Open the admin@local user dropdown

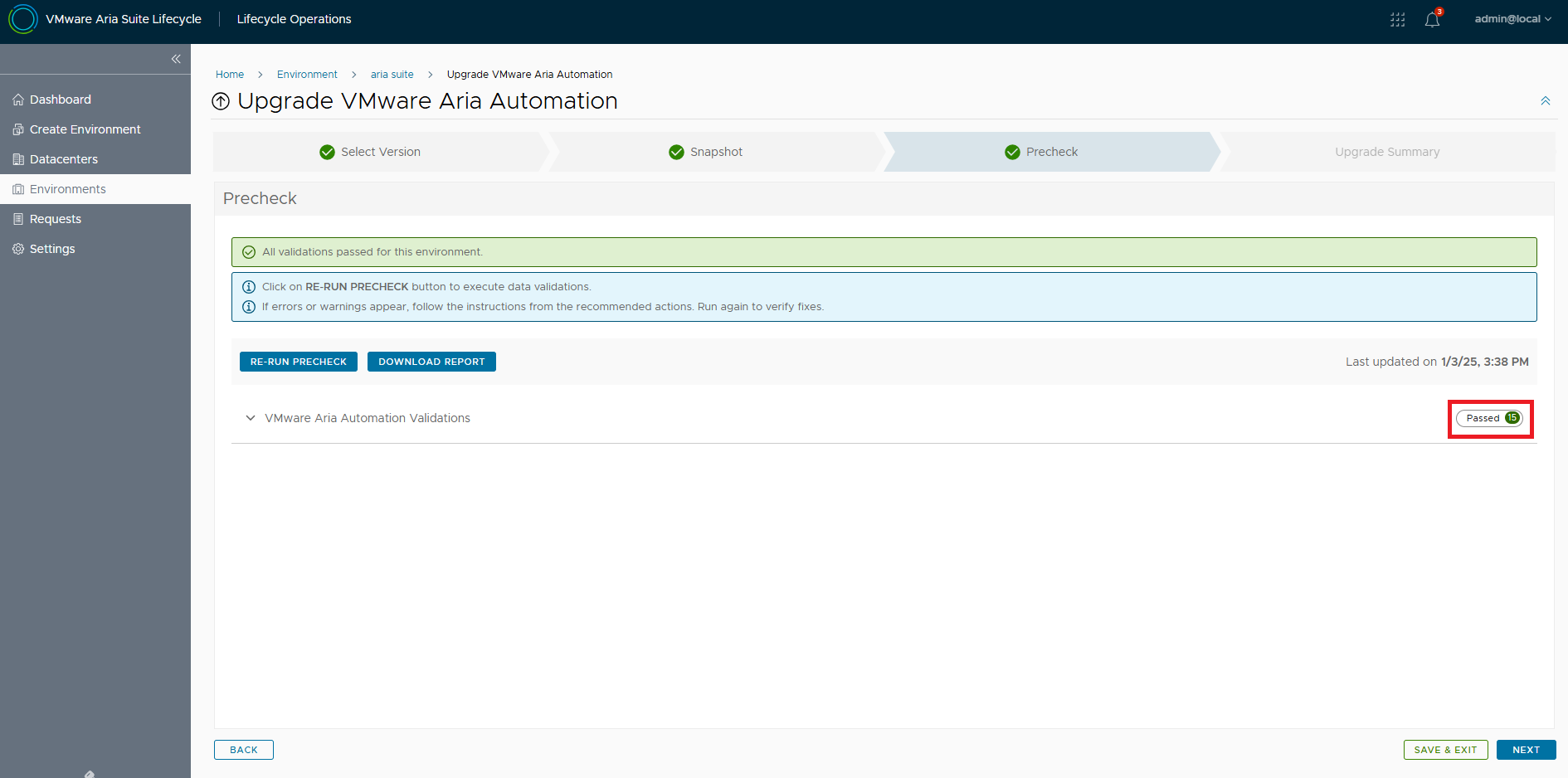[x=1512, y=19]
